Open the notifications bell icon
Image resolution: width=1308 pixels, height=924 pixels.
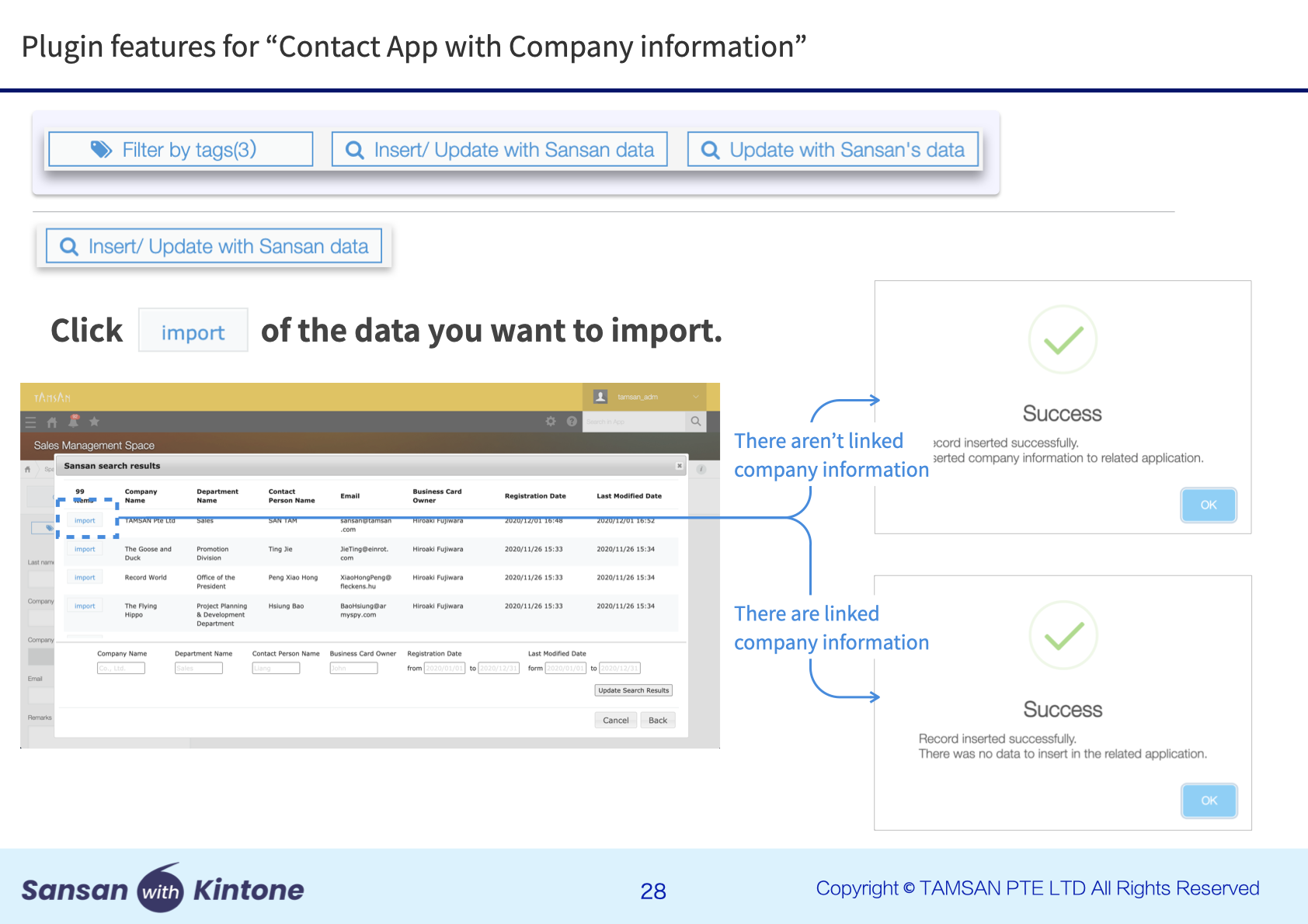point(74,422)
